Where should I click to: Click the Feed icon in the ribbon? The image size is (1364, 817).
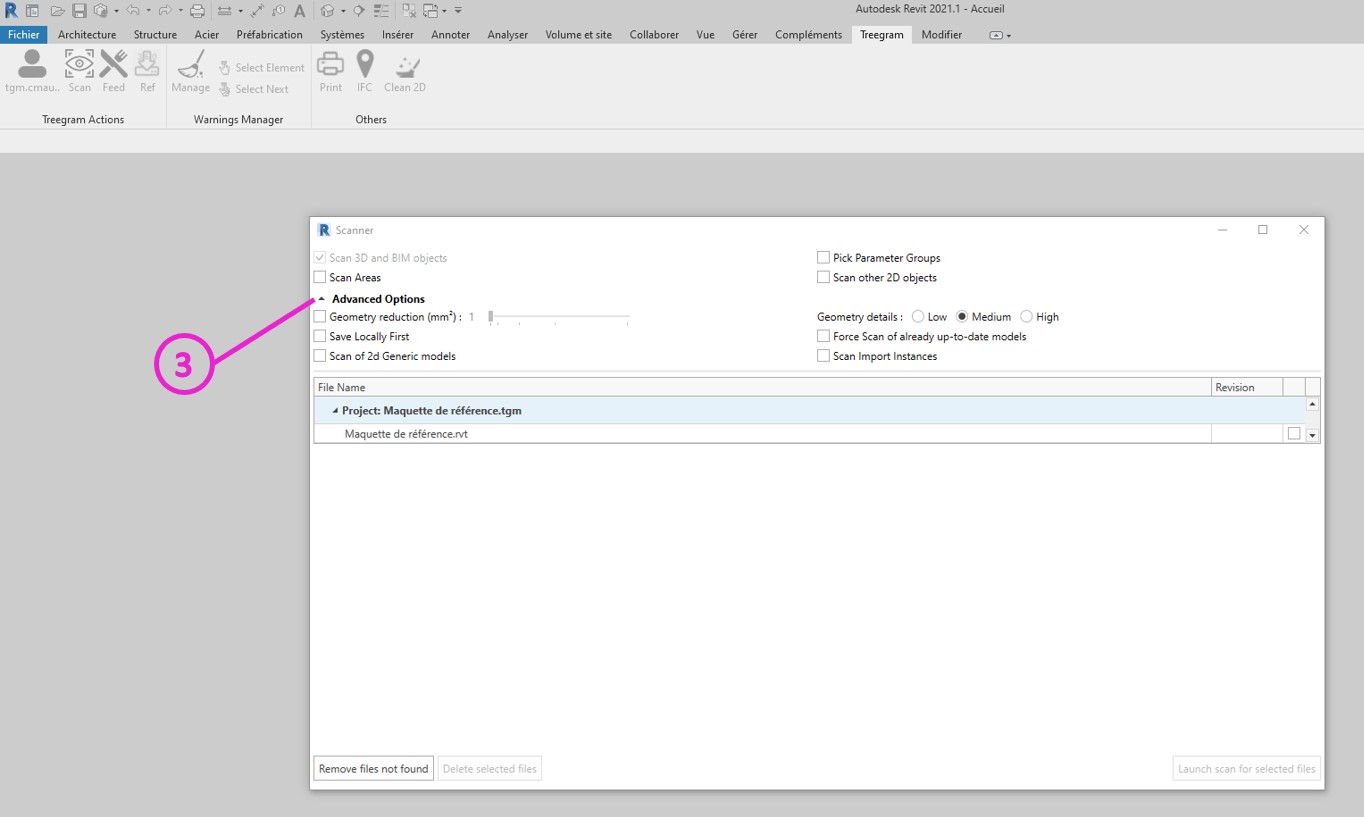(114, 71)
